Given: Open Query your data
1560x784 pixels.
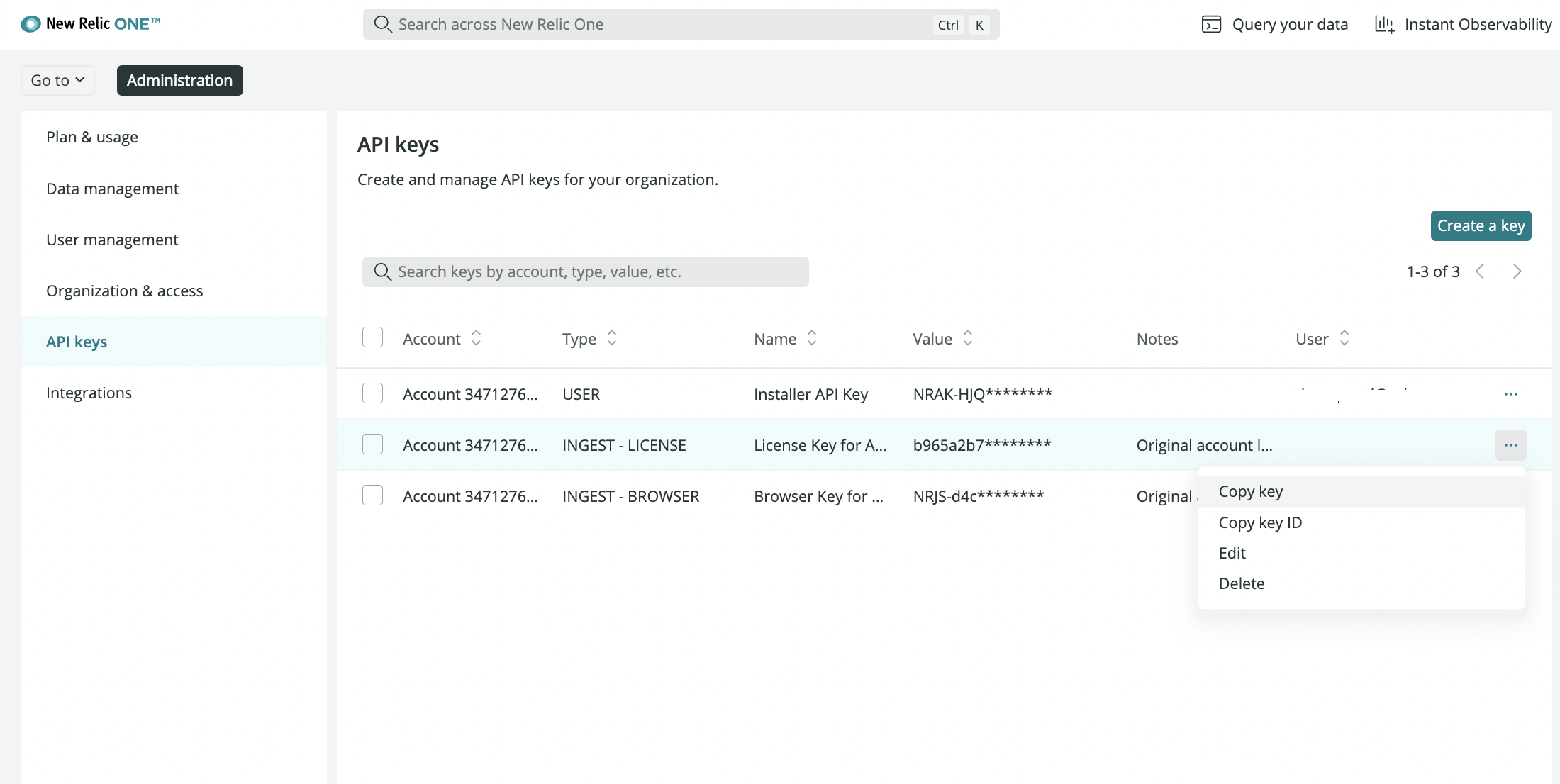Looking at the screenshot, I should 1275,24.
